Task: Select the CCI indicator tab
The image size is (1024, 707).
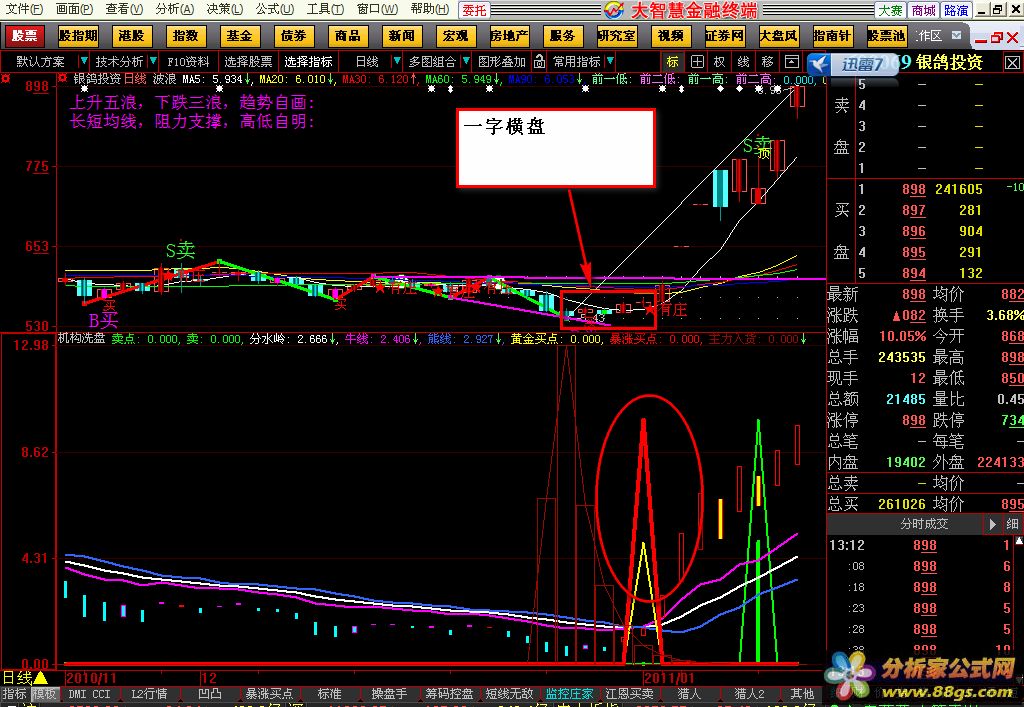Action: [x=101, y=693]
